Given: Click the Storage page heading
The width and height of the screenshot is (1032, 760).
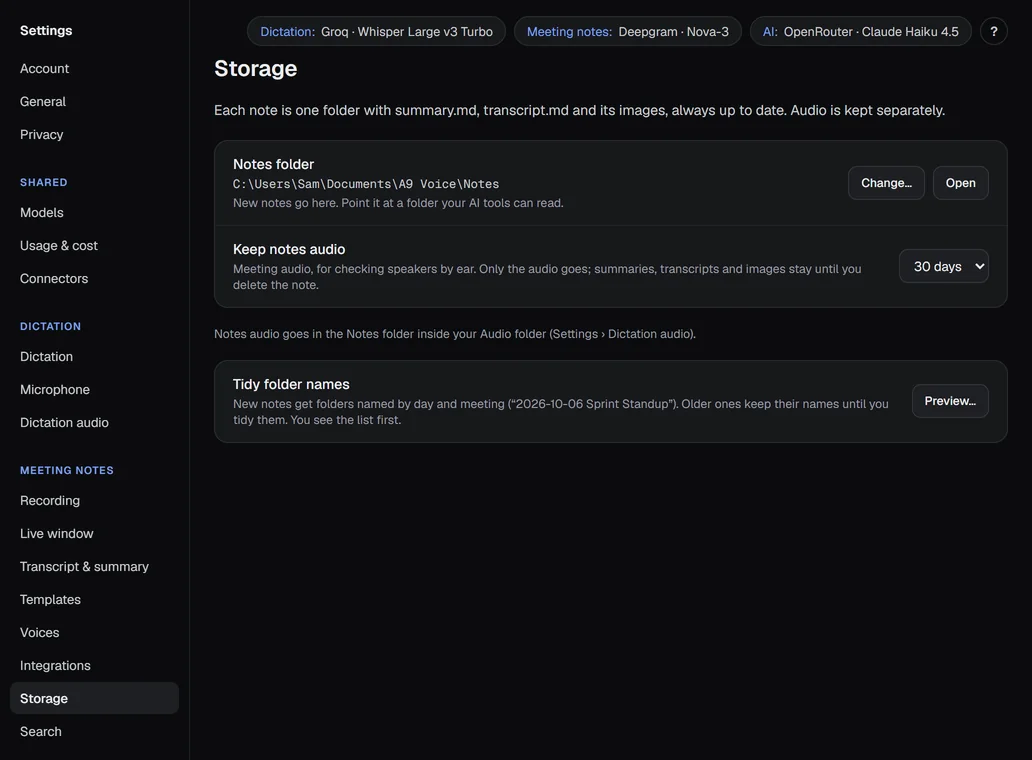Looking at the screenshot, I should point(255,68).
